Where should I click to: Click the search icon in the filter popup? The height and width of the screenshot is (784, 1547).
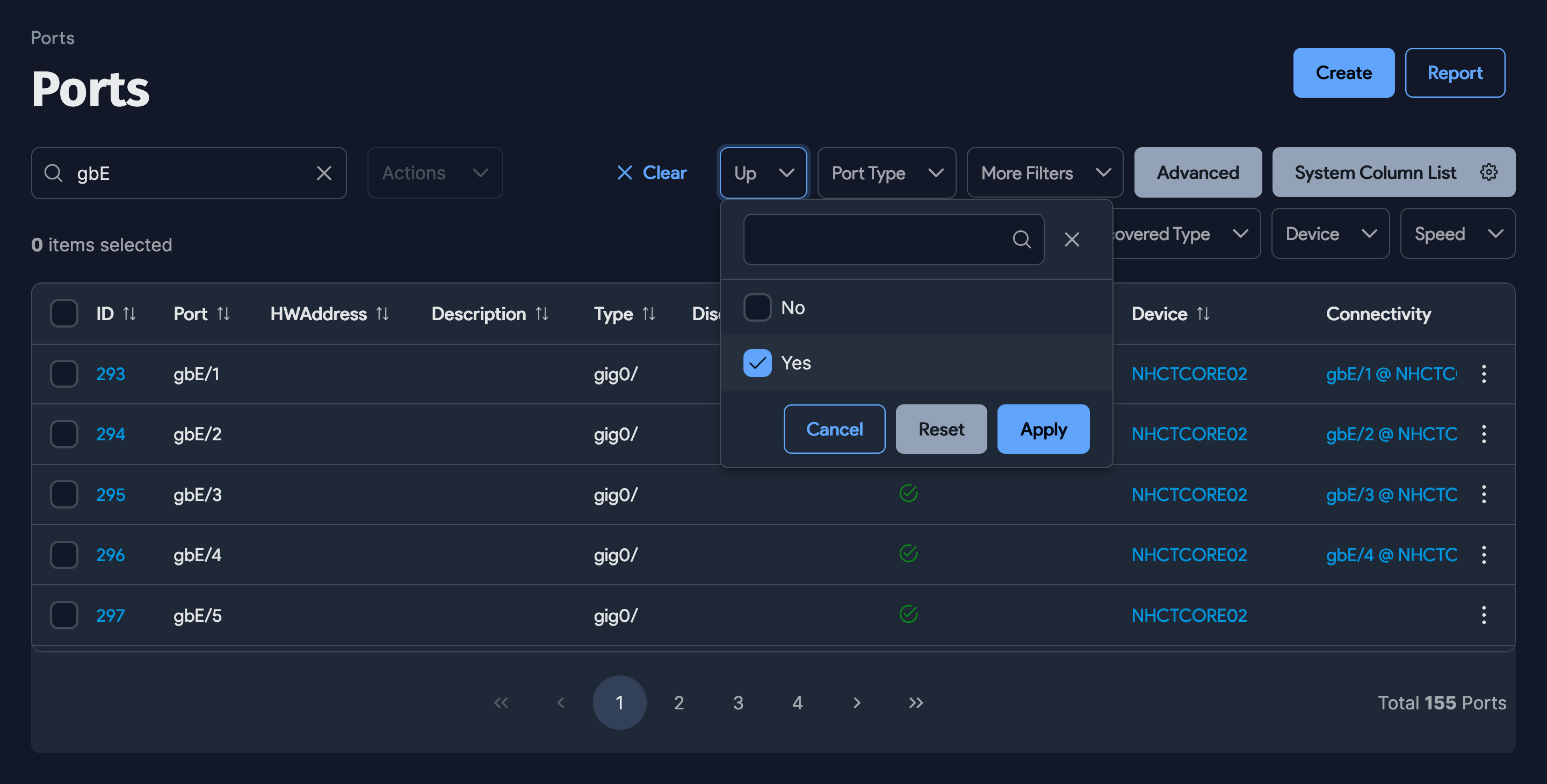click(1021, 239)
